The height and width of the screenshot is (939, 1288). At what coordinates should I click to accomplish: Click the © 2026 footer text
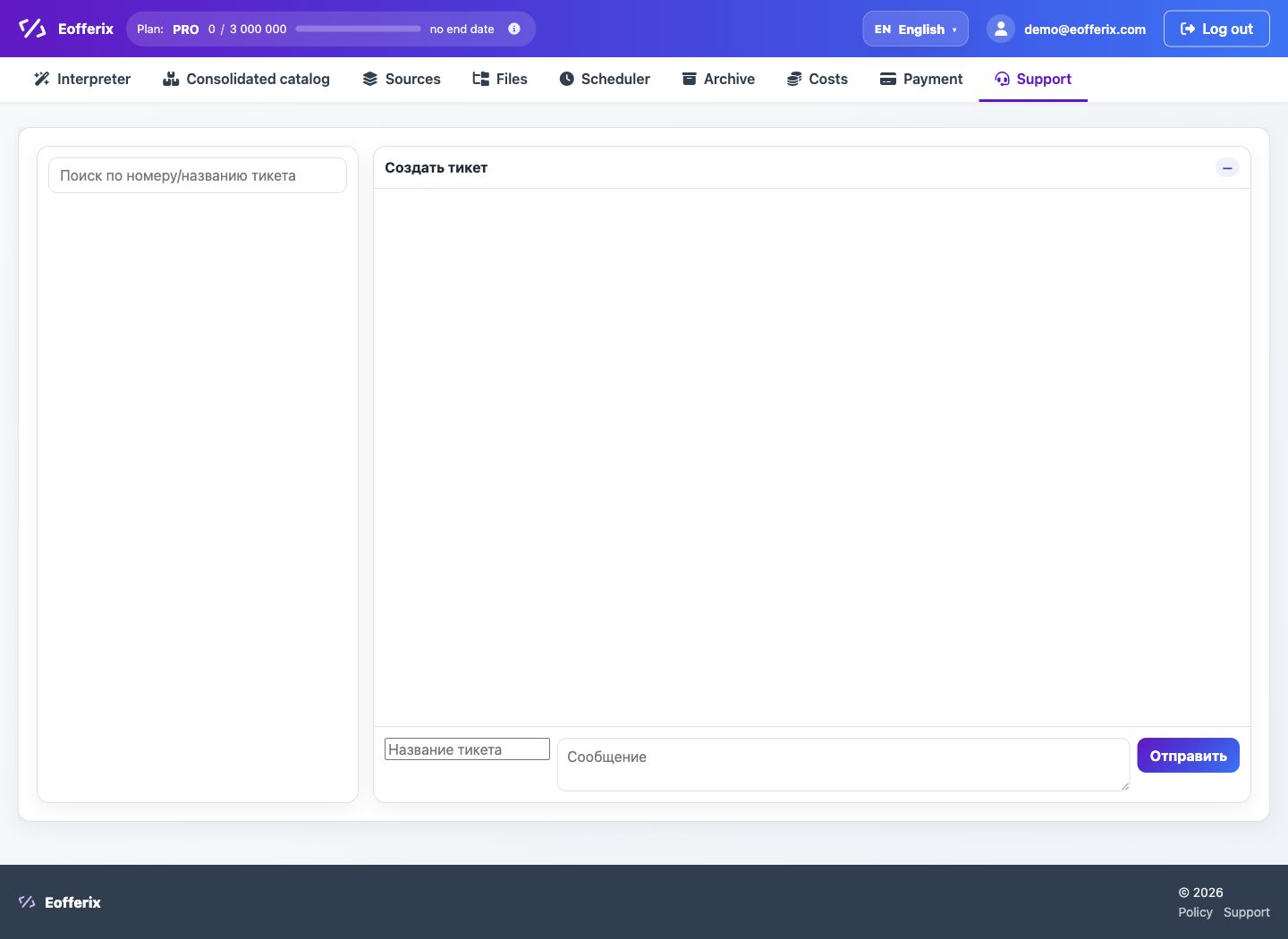click(x=1200, y=892)
